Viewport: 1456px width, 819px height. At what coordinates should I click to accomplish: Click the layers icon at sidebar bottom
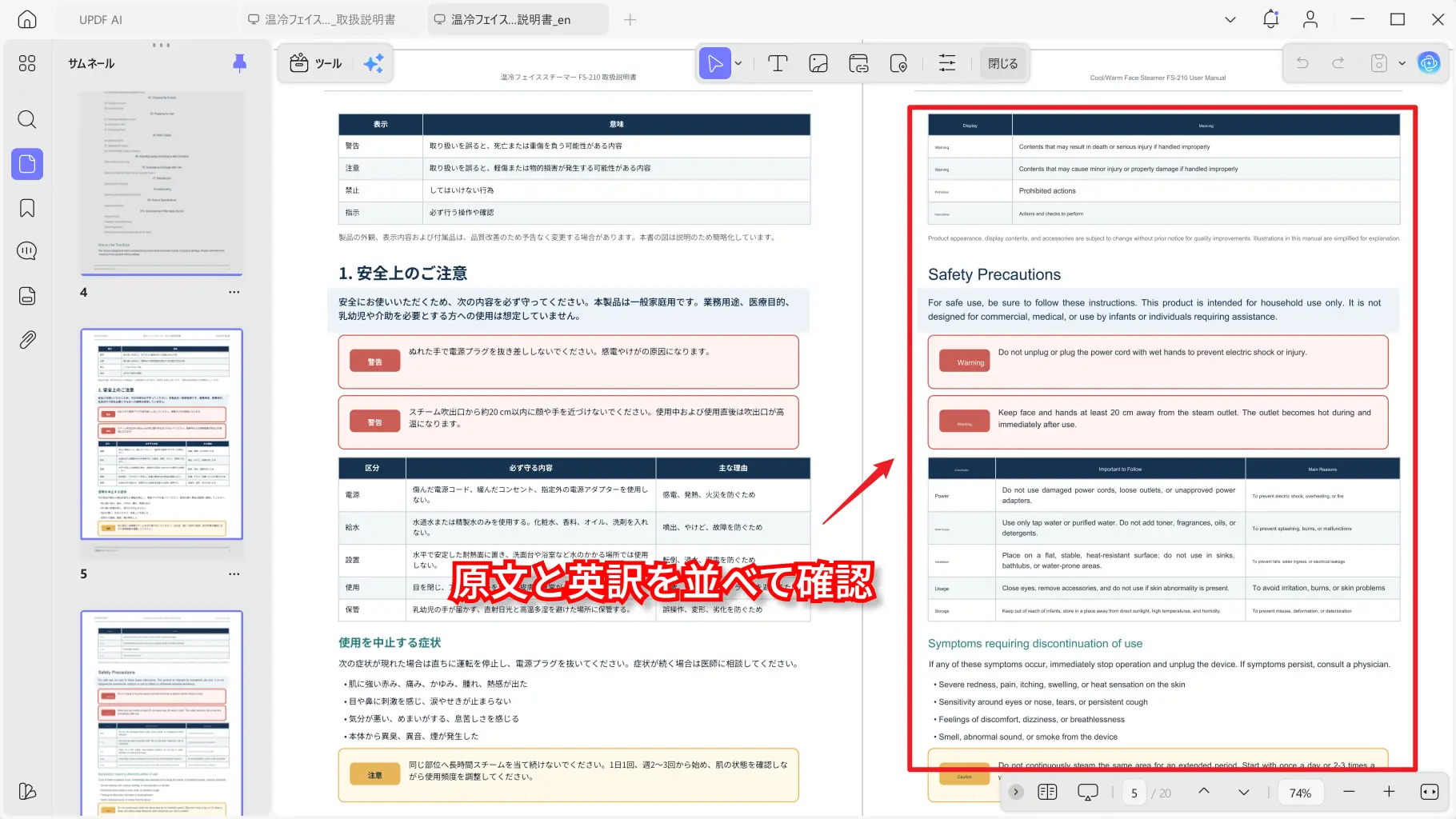(27, 791)
